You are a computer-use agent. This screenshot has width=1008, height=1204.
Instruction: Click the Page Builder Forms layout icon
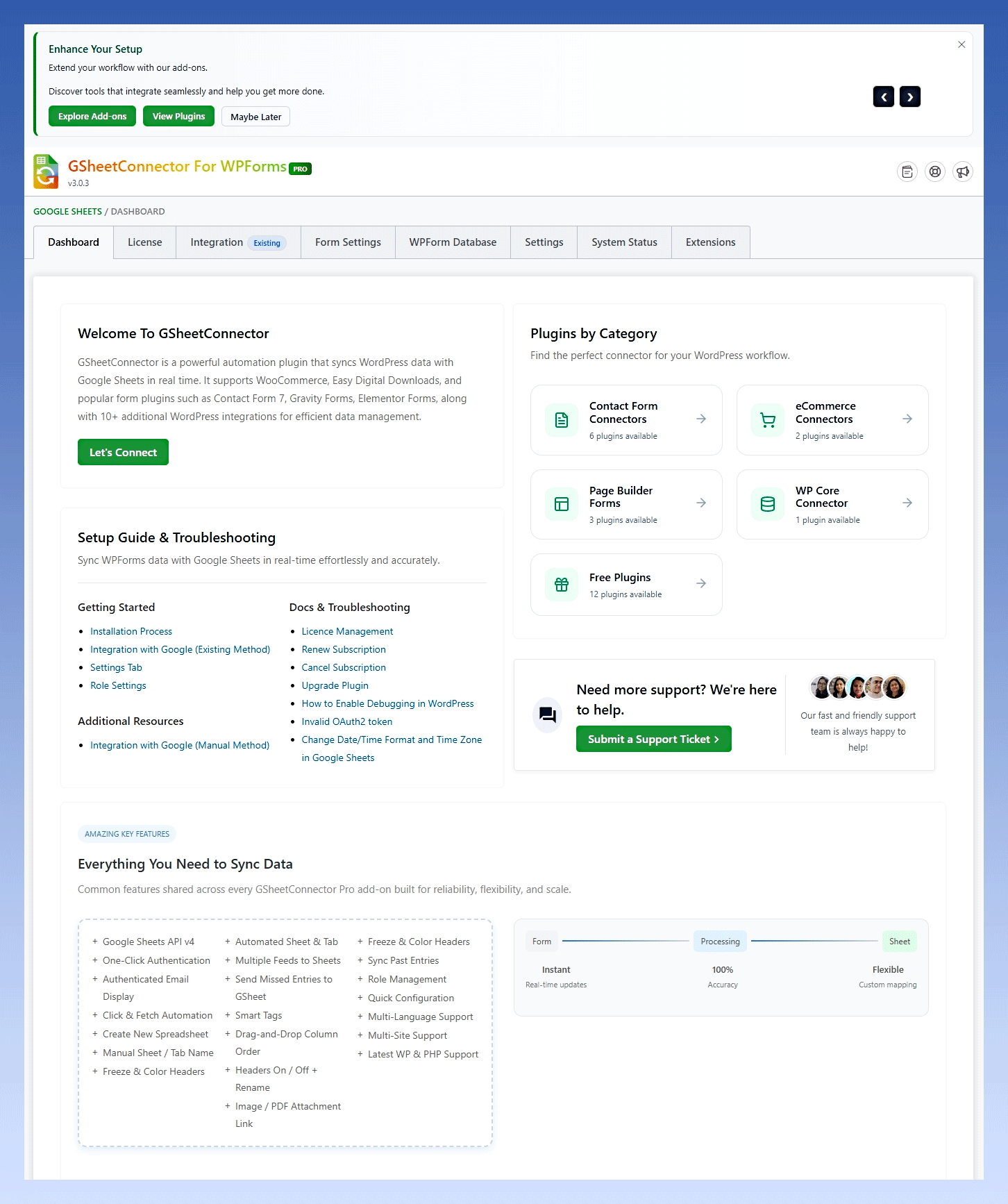point(562,504)
